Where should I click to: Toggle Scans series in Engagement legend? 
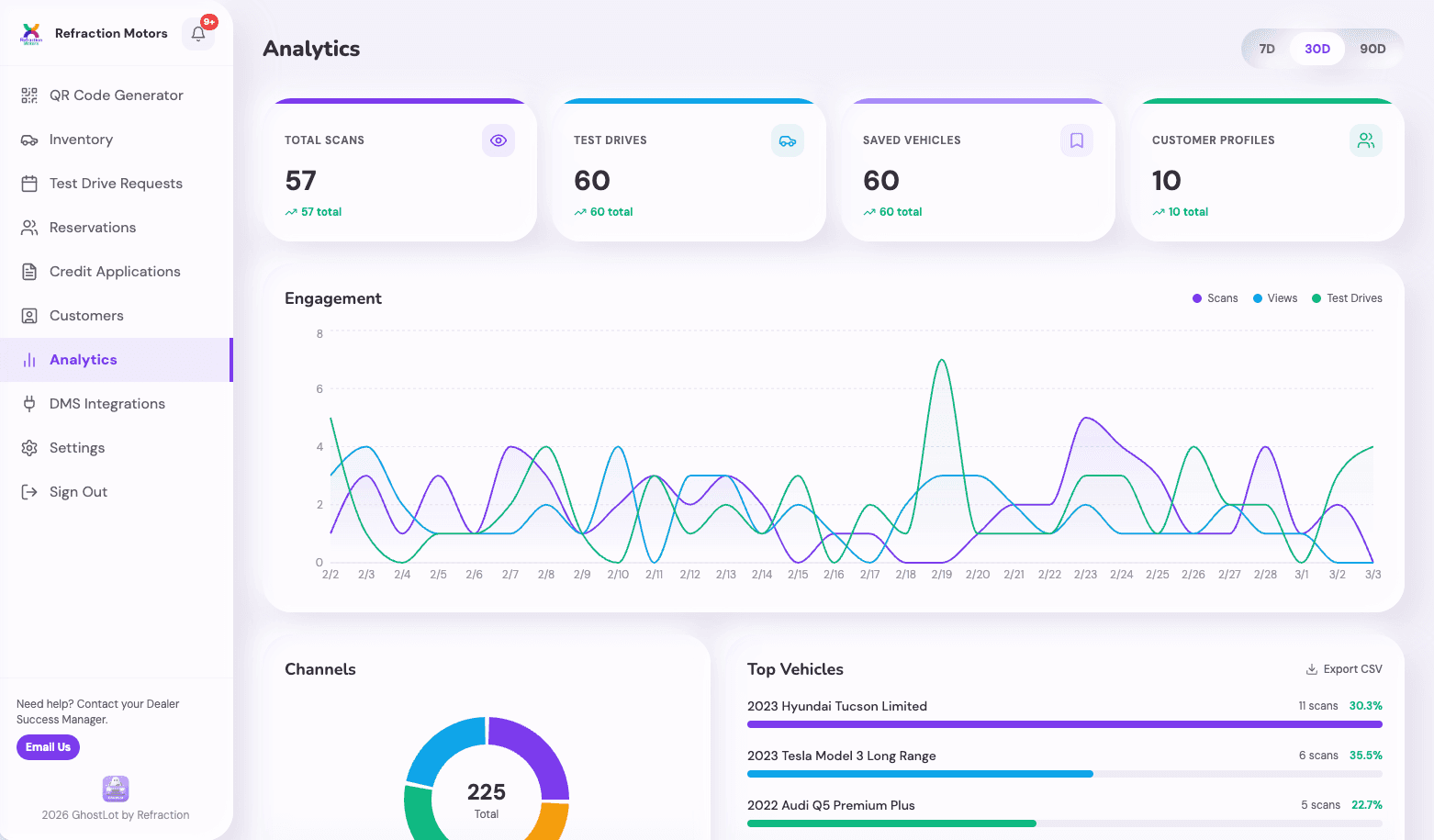pos(1215,298)
